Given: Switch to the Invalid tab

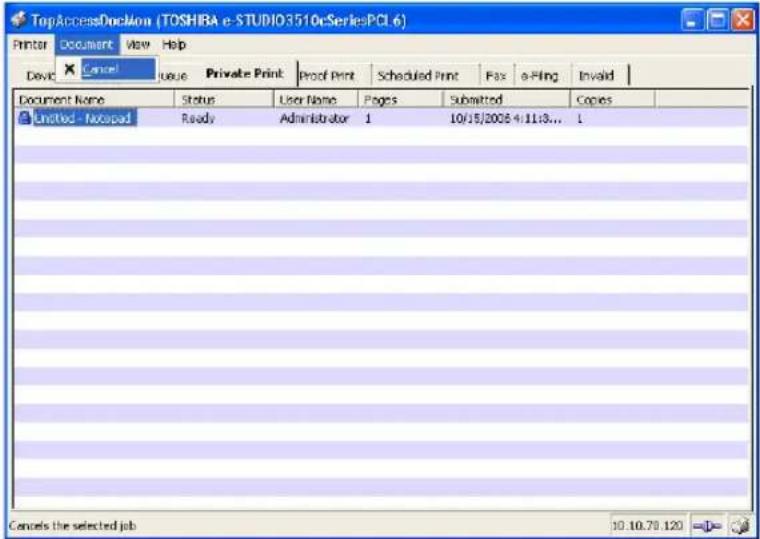Looking at the screenshot, I should 596,76.
